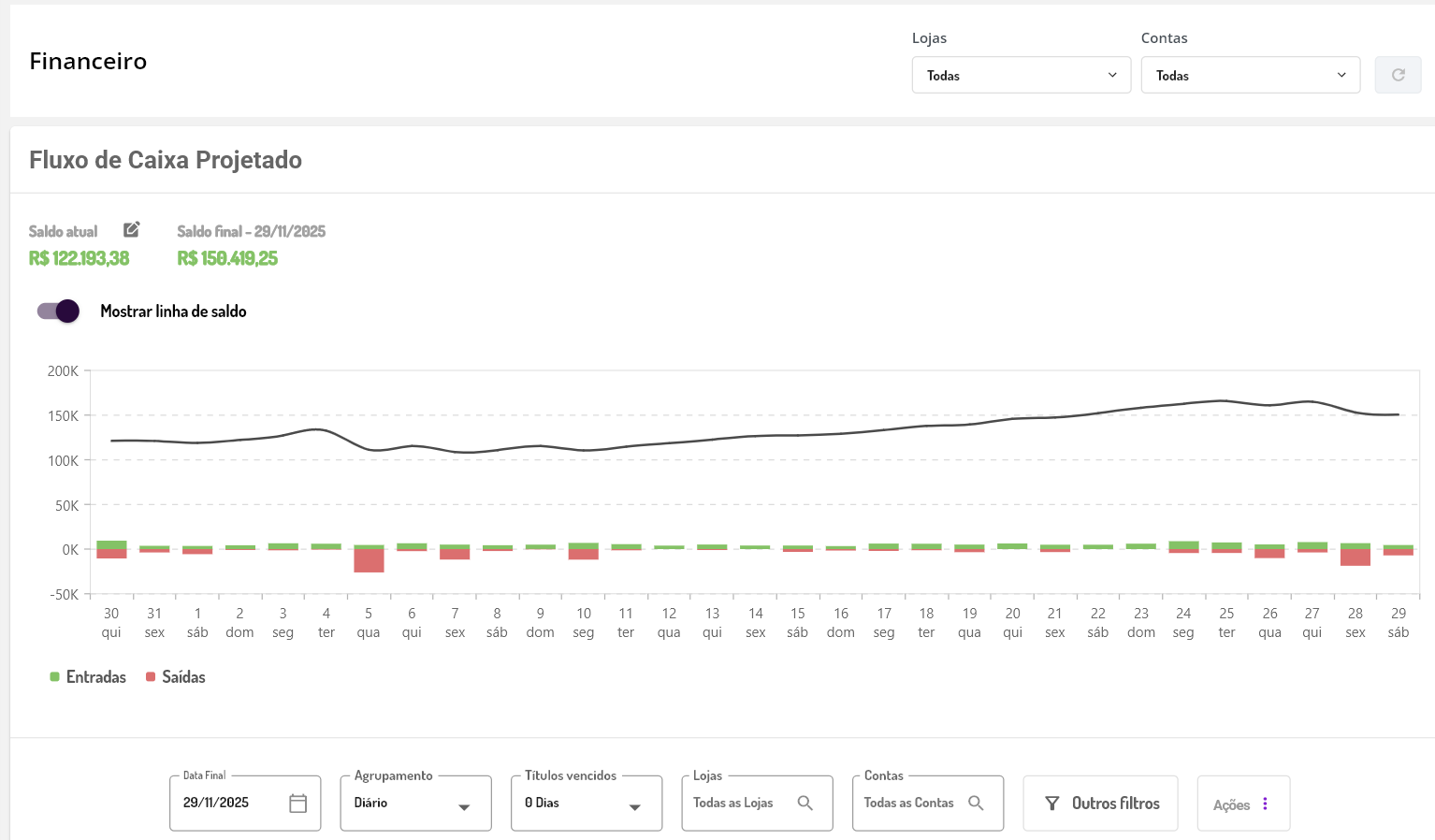The image size is (1435, 840).
Task: Click the three-dots icon on Ações
Action: tap(1265, 804)
